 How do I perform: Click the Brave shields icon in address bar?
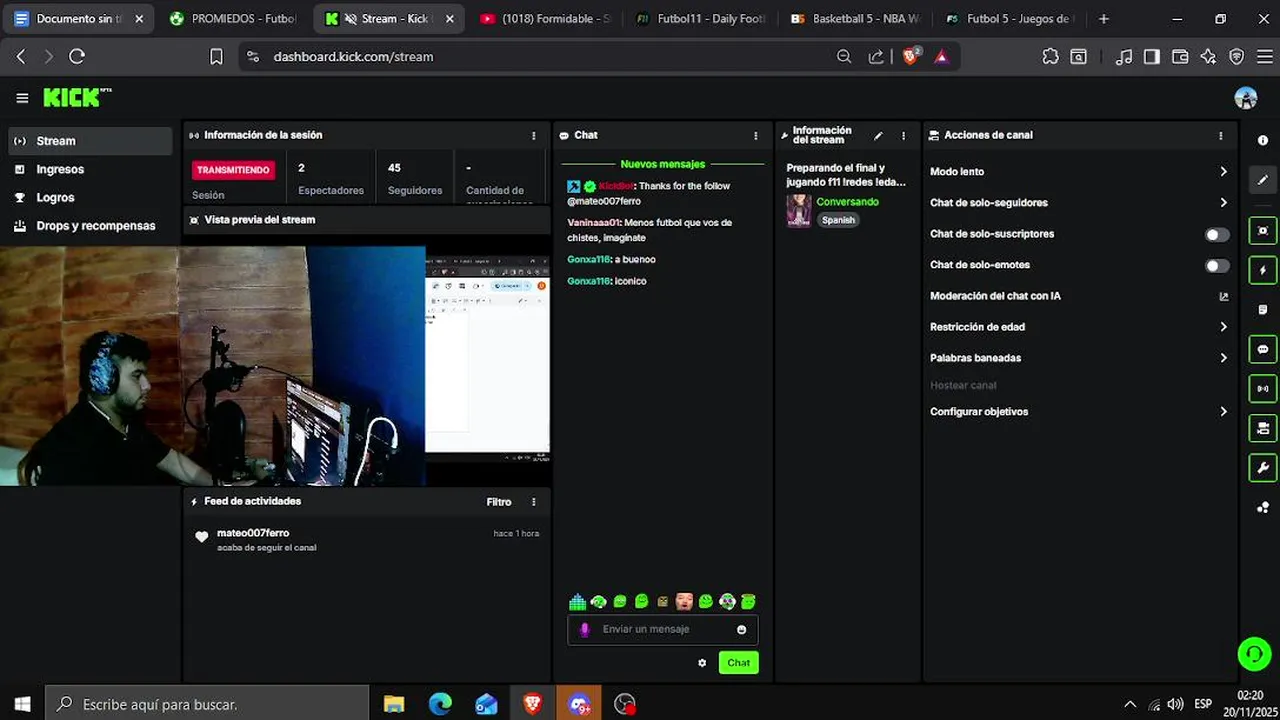pyautogui.click(x=911, y=57)
